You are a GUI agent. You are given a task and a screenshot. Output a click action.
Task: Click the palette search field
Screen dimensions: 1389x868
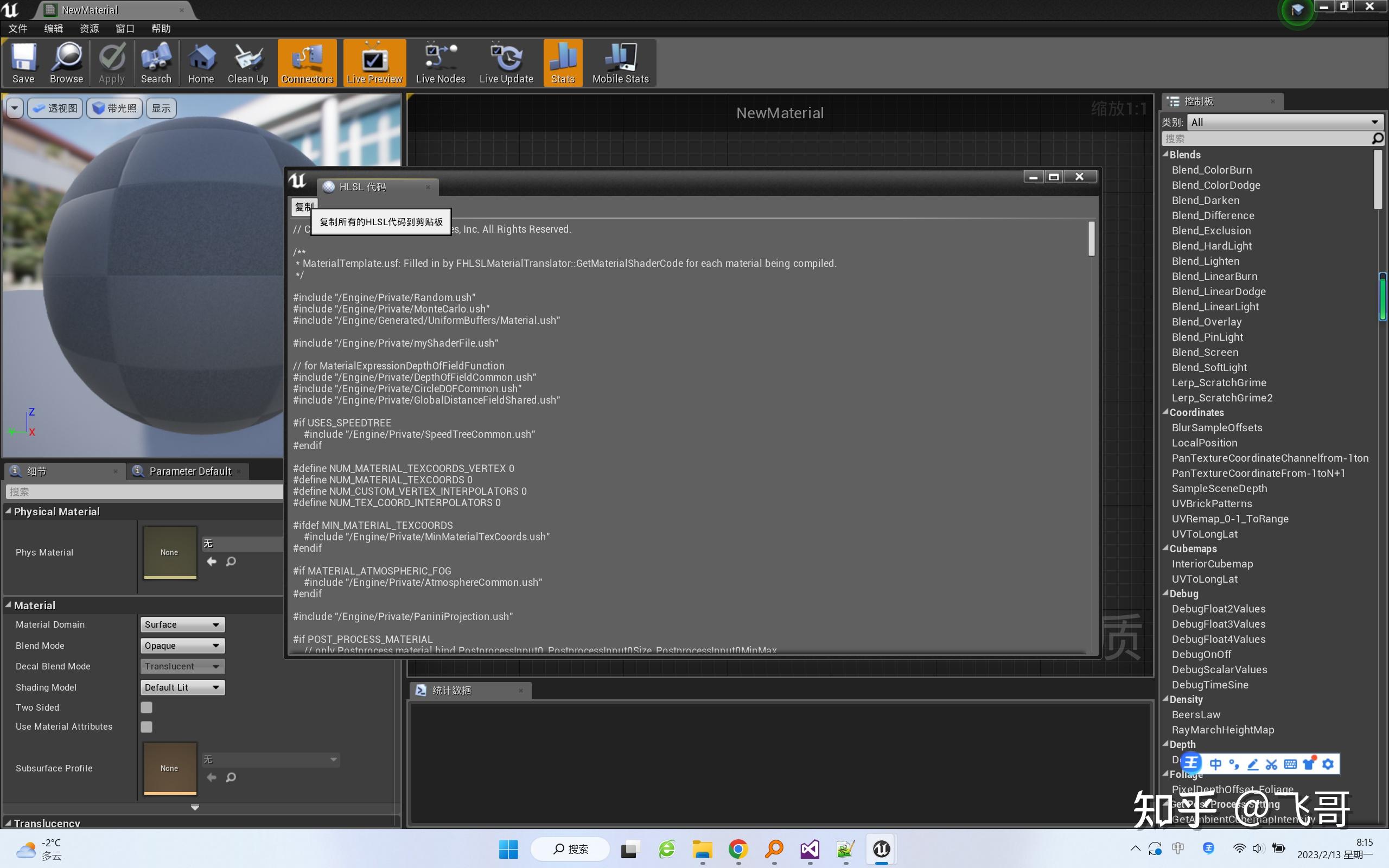1266,139
